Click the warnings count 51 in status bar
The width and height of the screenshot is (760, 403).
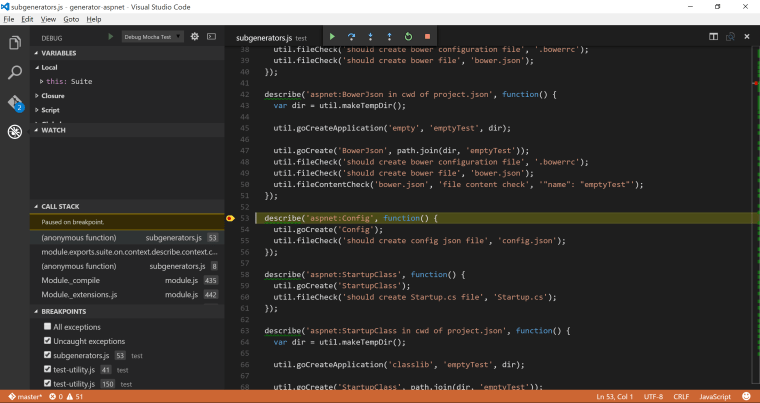[75, 397]
